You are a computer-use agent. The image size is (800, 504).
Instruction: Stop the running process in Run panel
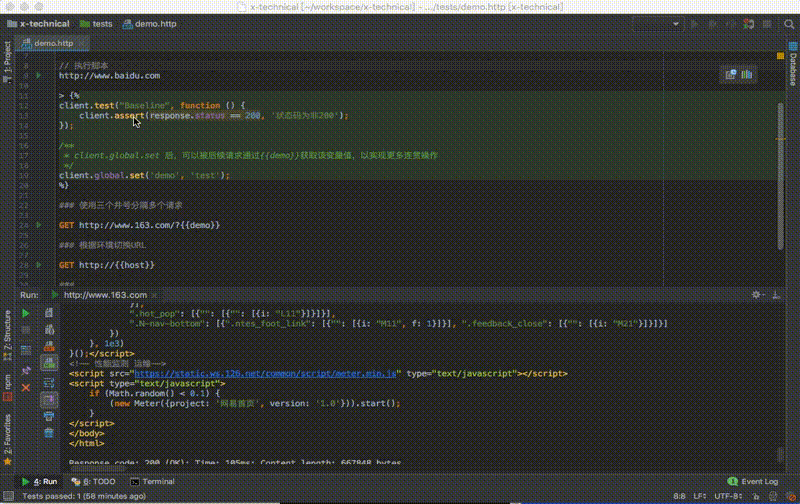[26, 331]
